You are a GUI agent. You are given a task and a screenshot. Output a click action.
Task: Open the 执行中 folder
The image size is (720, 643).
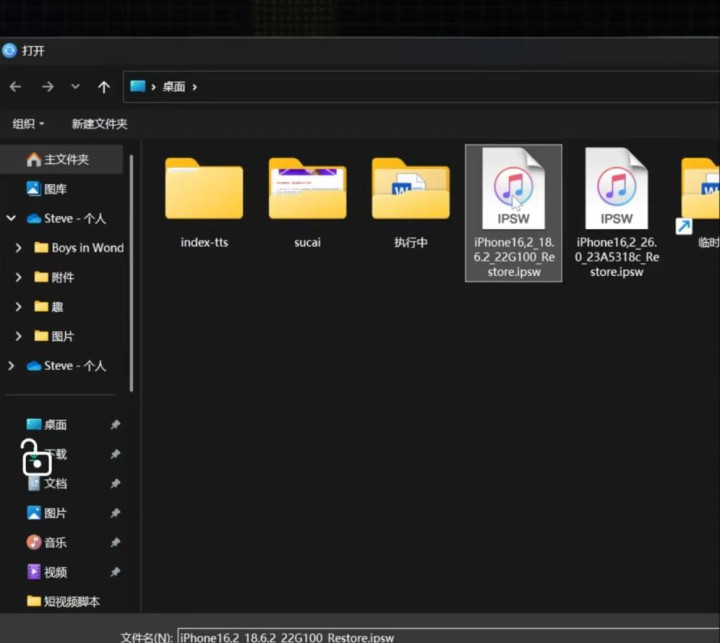[411, 191]
